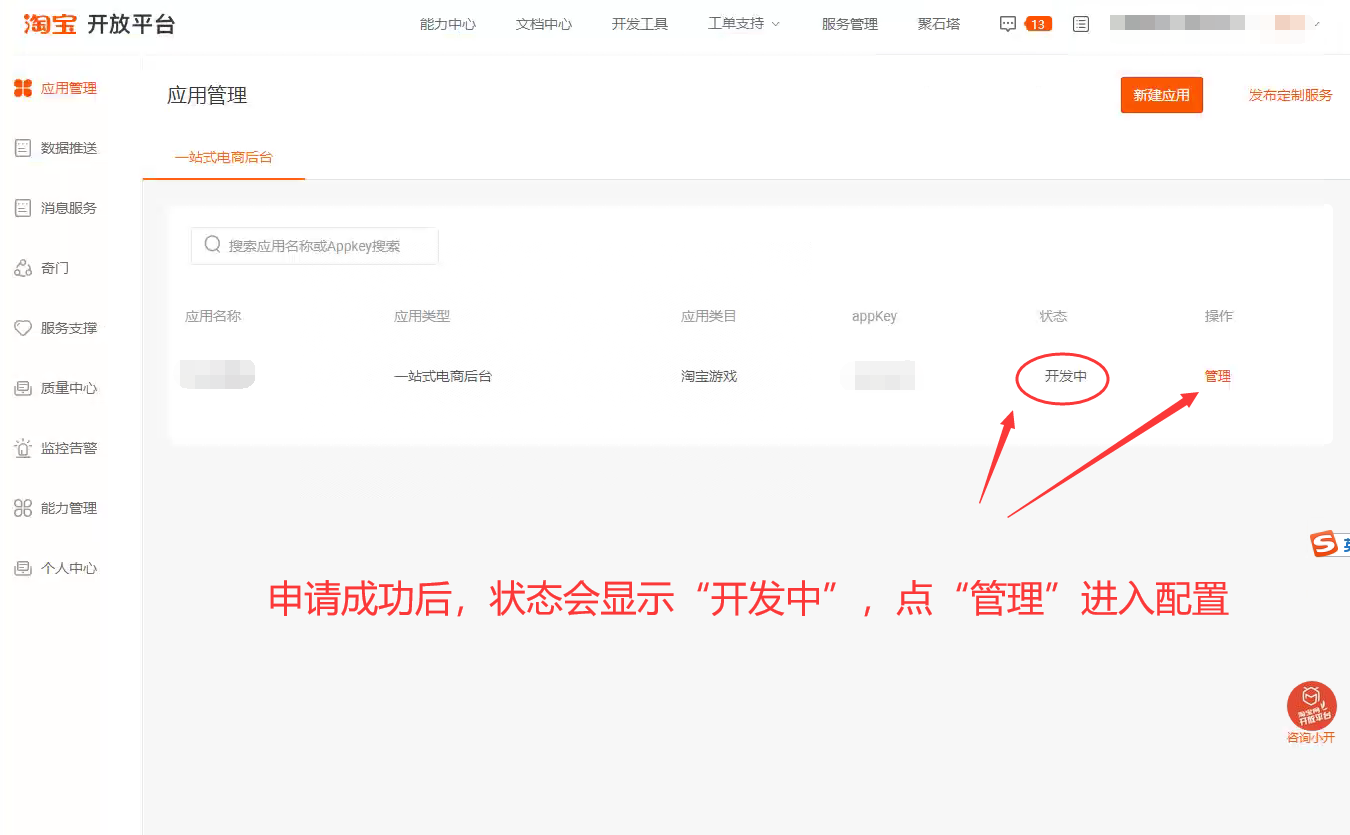The width and height of the screenshot is (1350, 835).
Task: Go to 服务支撑 in sidebar
Action: (69, 328)
